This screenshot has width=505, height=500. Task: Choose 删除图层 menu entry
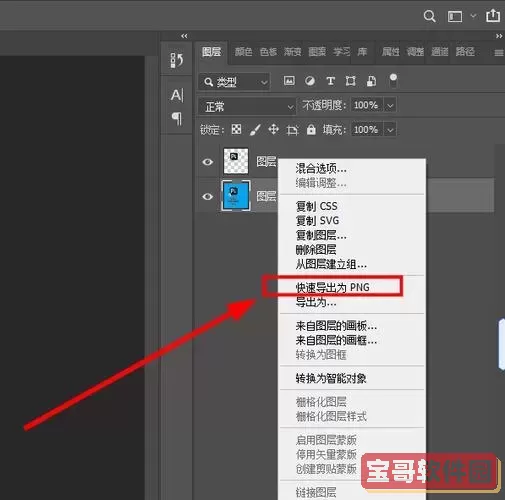coord(316,250)
